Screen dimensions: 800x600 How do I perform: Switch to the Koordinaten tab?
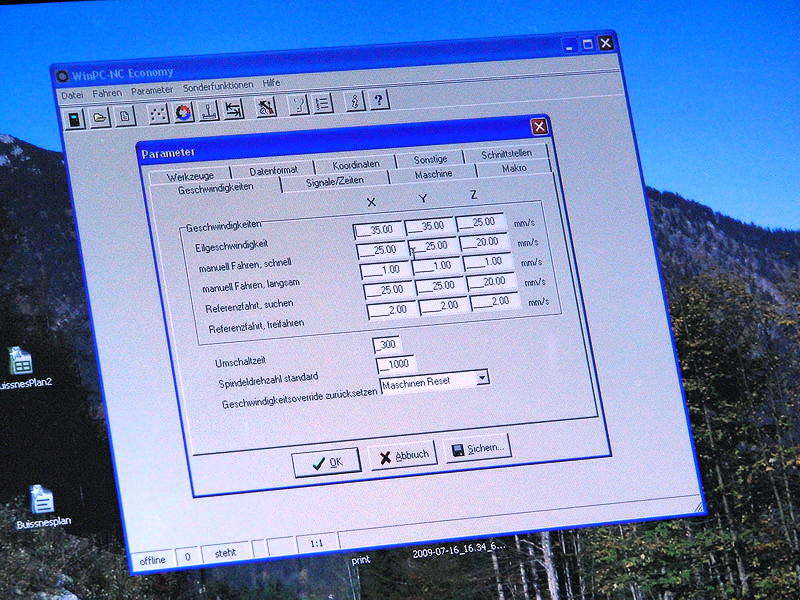coord(356,165)
